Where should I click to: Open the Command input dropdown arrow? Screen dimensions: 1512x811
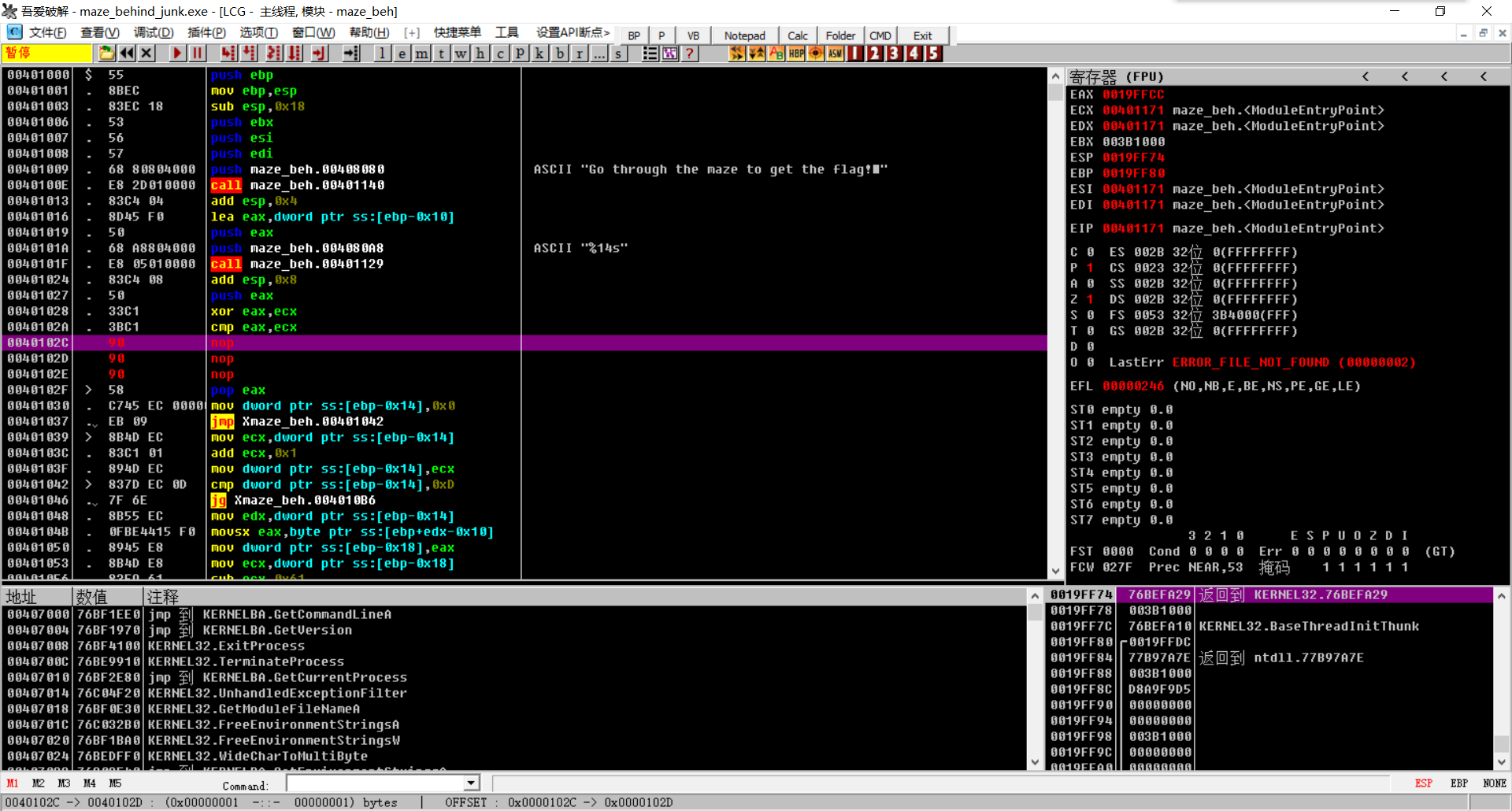tap(471, 783)
